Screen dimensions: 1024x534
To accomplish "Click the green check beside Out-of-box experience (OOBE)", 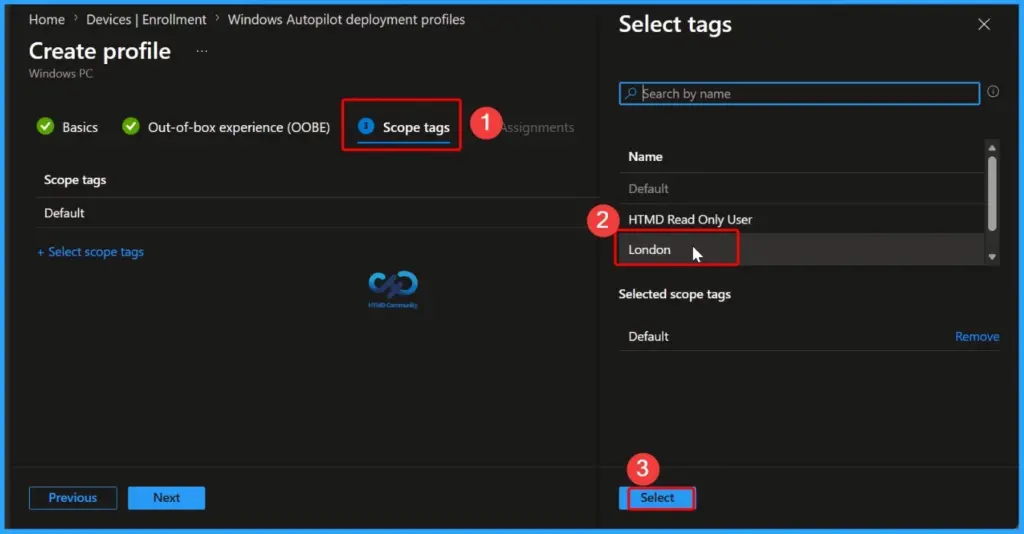I will point(131,126).
